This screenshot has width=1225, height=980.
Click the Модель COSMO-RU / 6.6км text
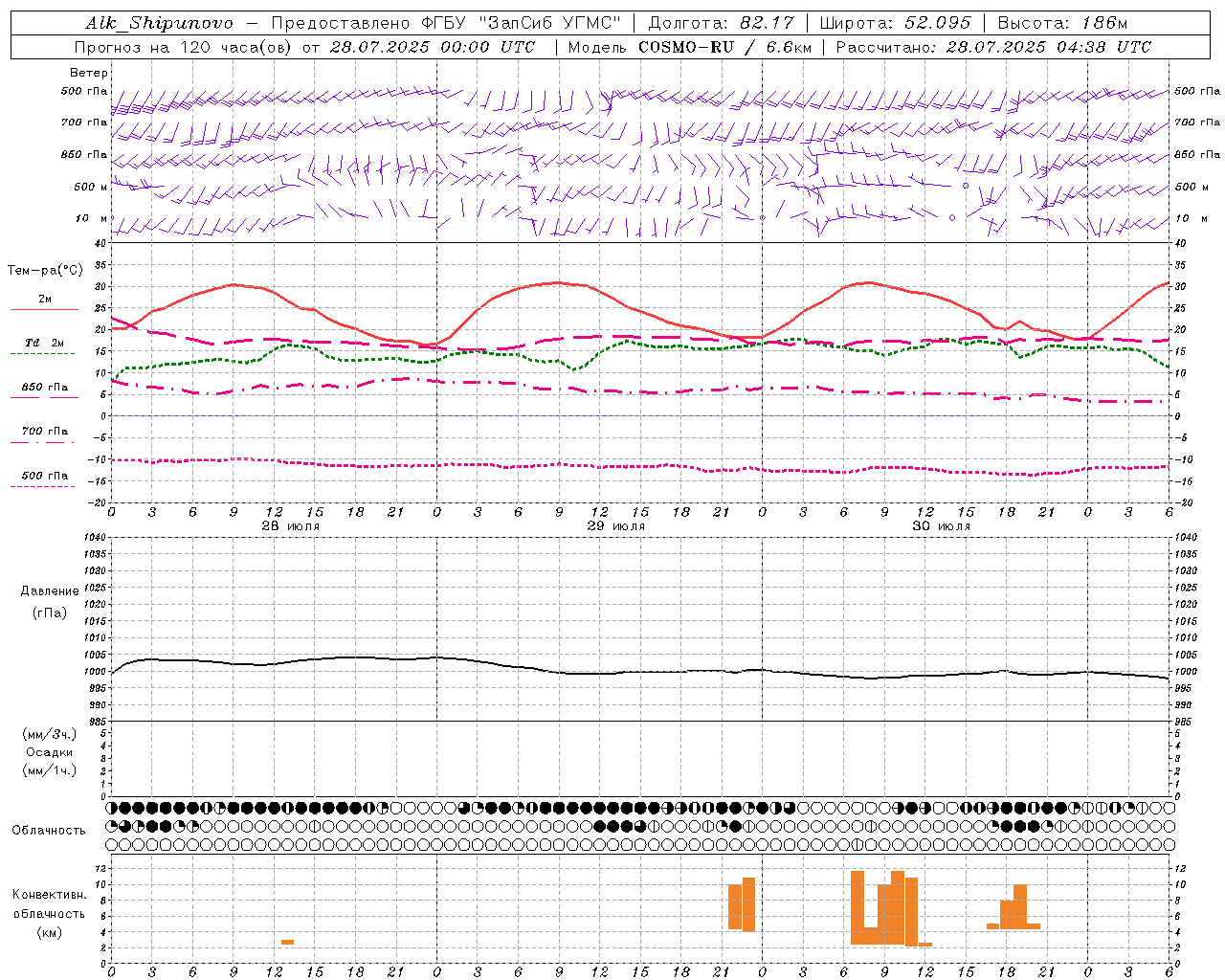pyautogui.click(x=689, y=47)
